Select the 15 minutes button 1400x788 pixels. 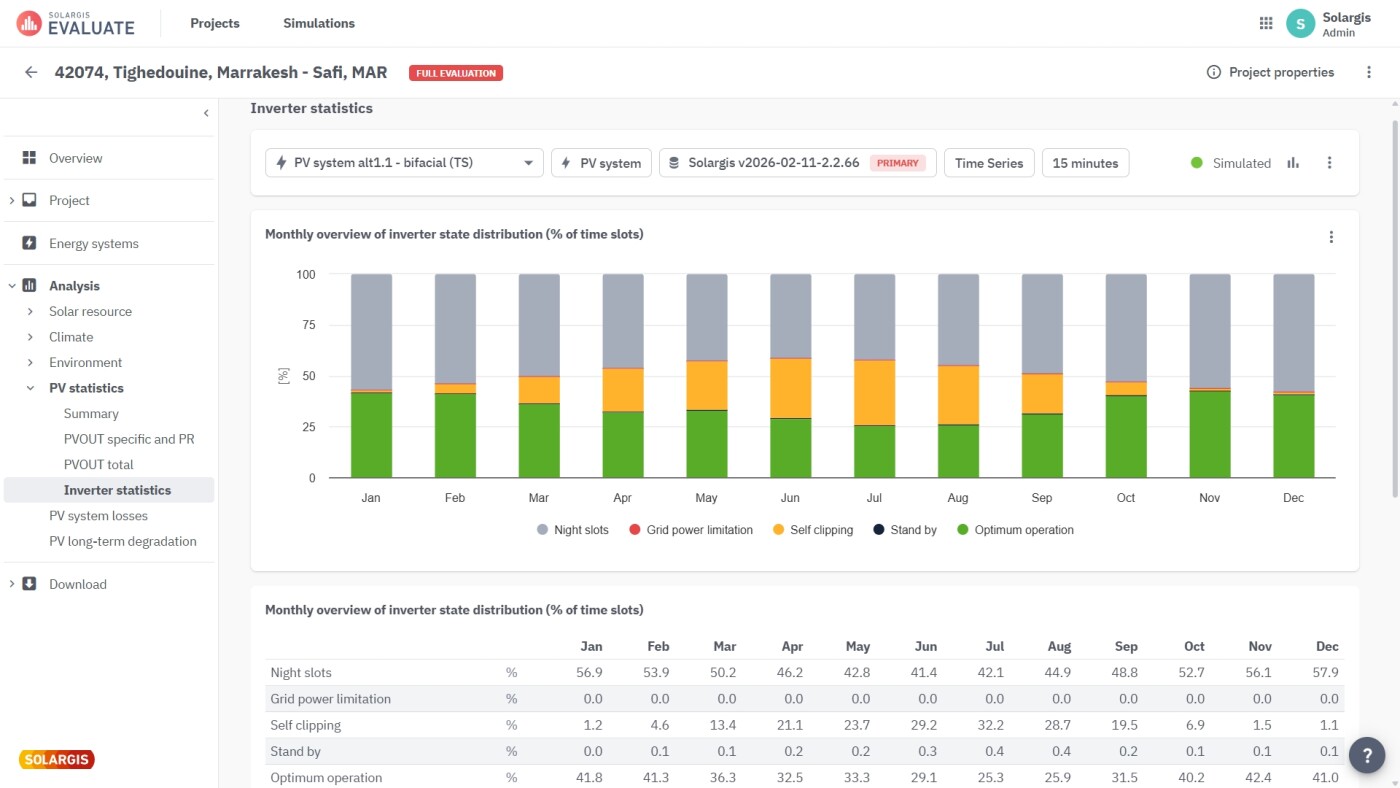coord(1085,163)
